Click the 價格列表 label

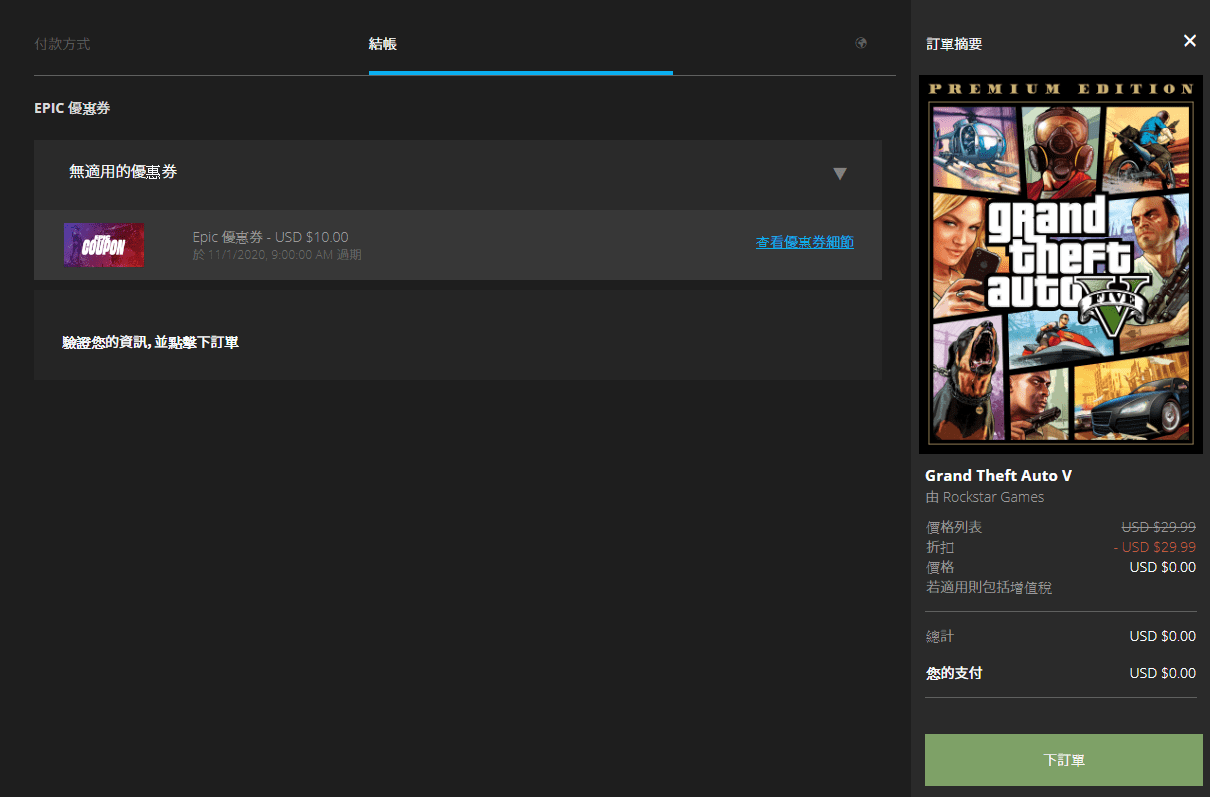[954, 527]
